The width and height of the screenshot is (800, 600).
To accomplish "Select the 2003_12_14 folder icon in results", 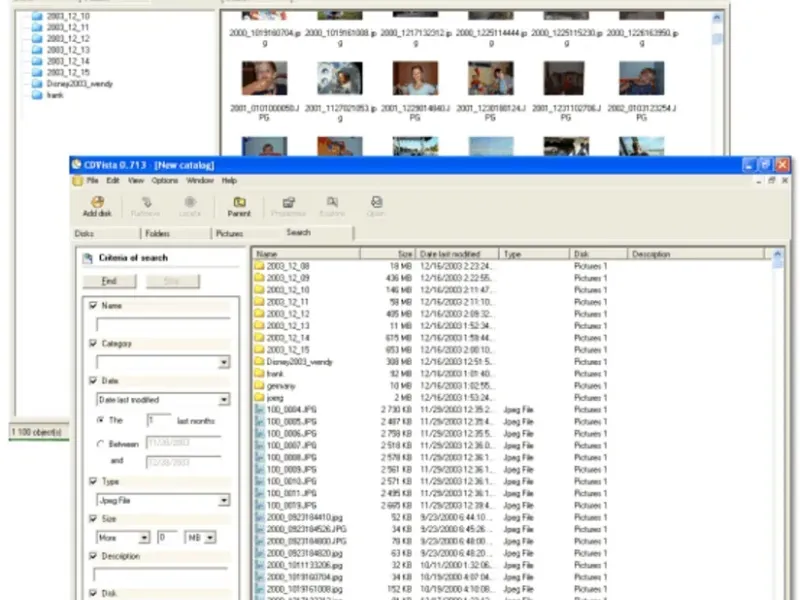I will point(259,338).
